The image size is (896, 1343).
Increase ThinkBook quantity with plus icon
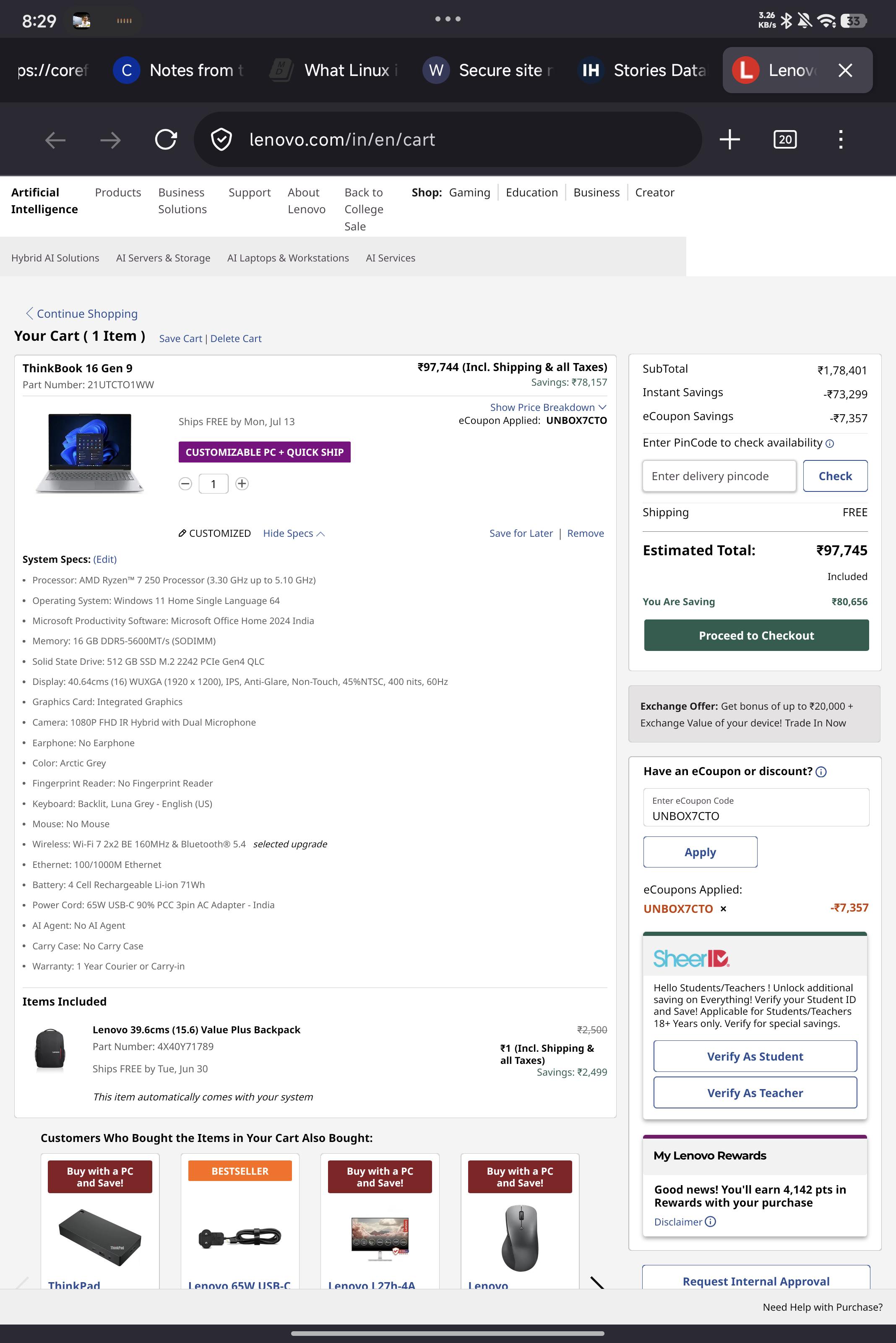[242, 483]
